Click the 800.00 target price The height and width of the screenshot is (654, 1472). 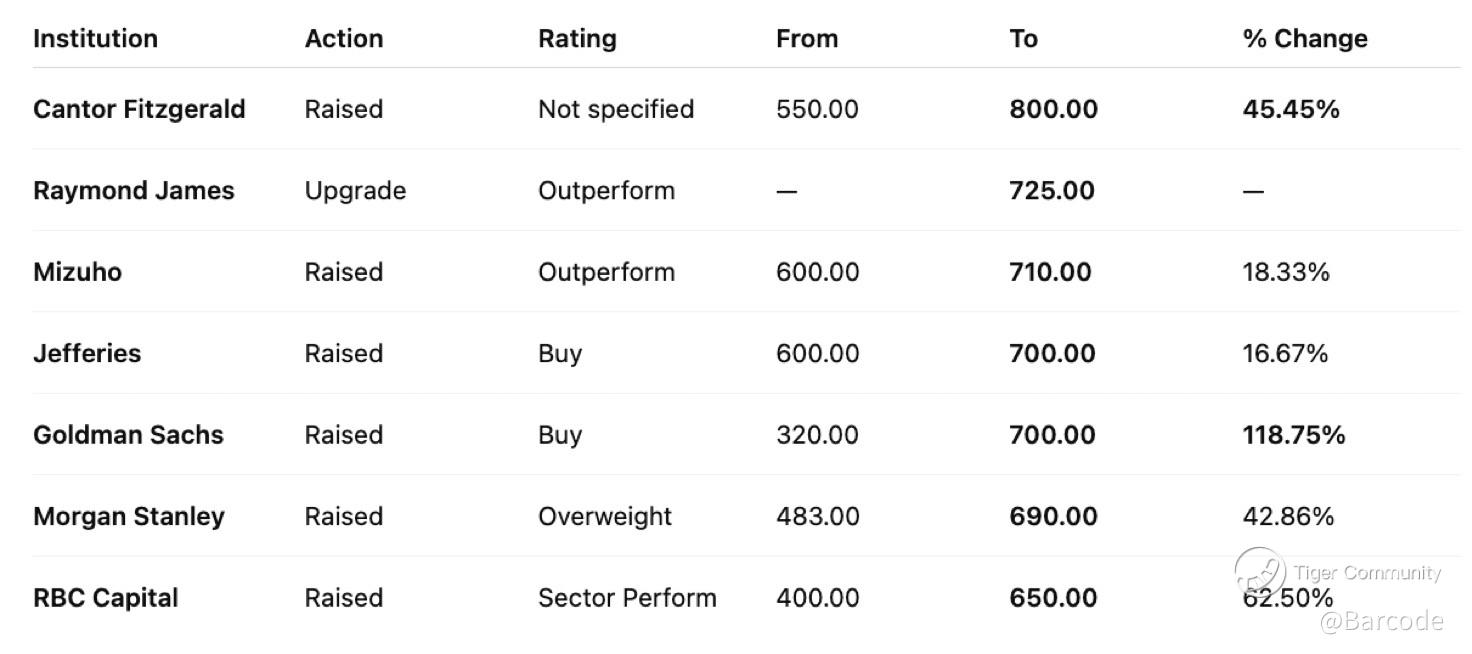(x=1053, y=109)
